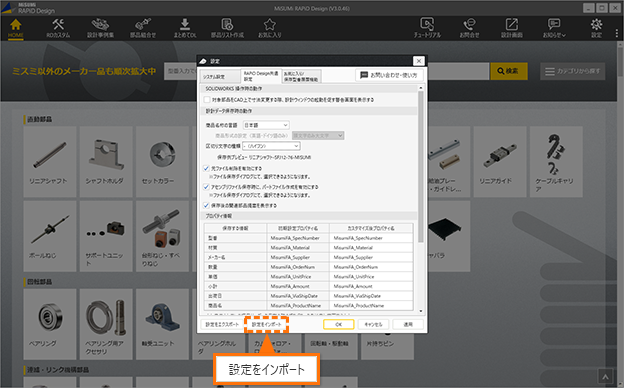Open お気に入り star icon
This screenshot has height=388, width=624.
click(x=269, y=28)
